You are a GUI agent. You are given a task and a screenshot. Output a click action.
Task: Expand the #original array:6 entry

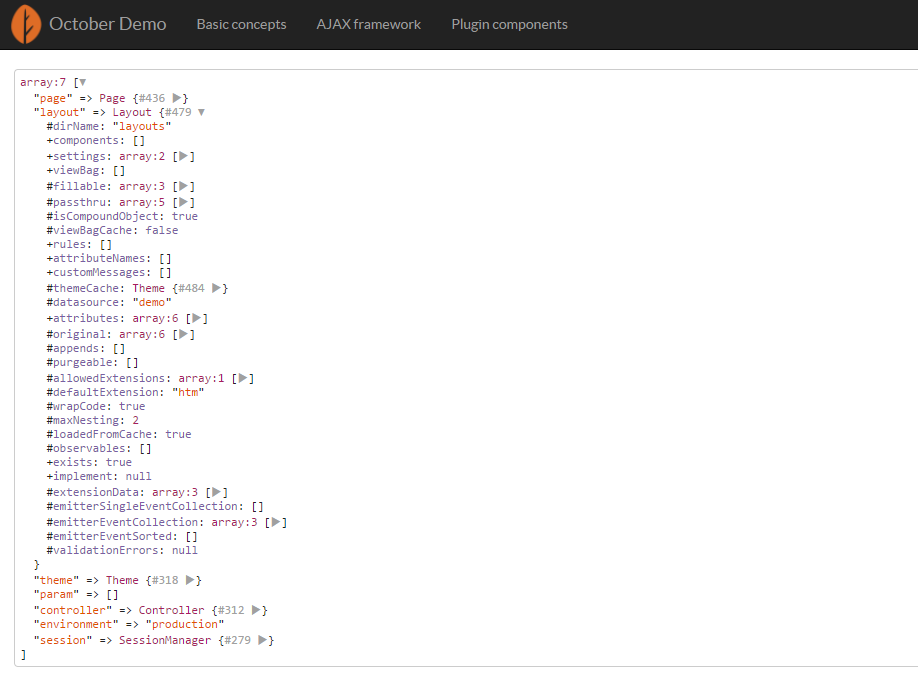pos(183,334)
